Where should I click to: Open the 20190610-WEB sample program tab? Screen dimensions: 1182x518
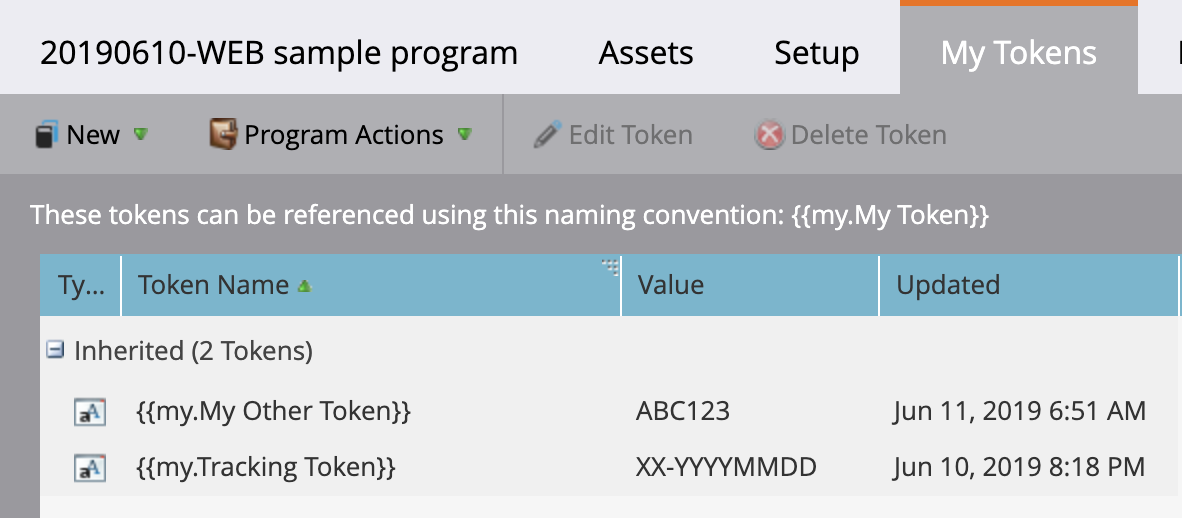279,53
